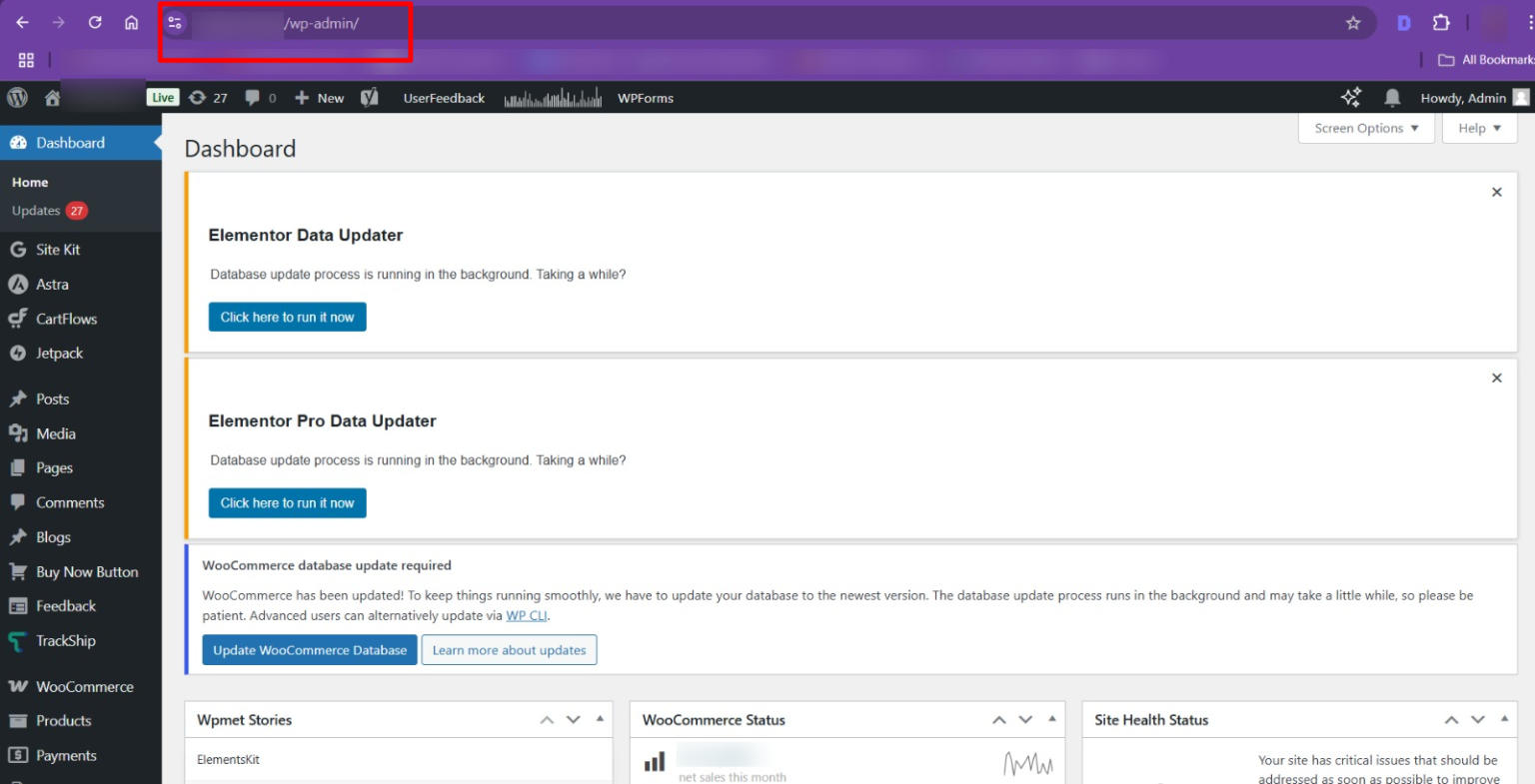Viewport: 1535px width, 784px height.
Task: Open Site Kit from the sidebar
Action: [x=55, y=249]
